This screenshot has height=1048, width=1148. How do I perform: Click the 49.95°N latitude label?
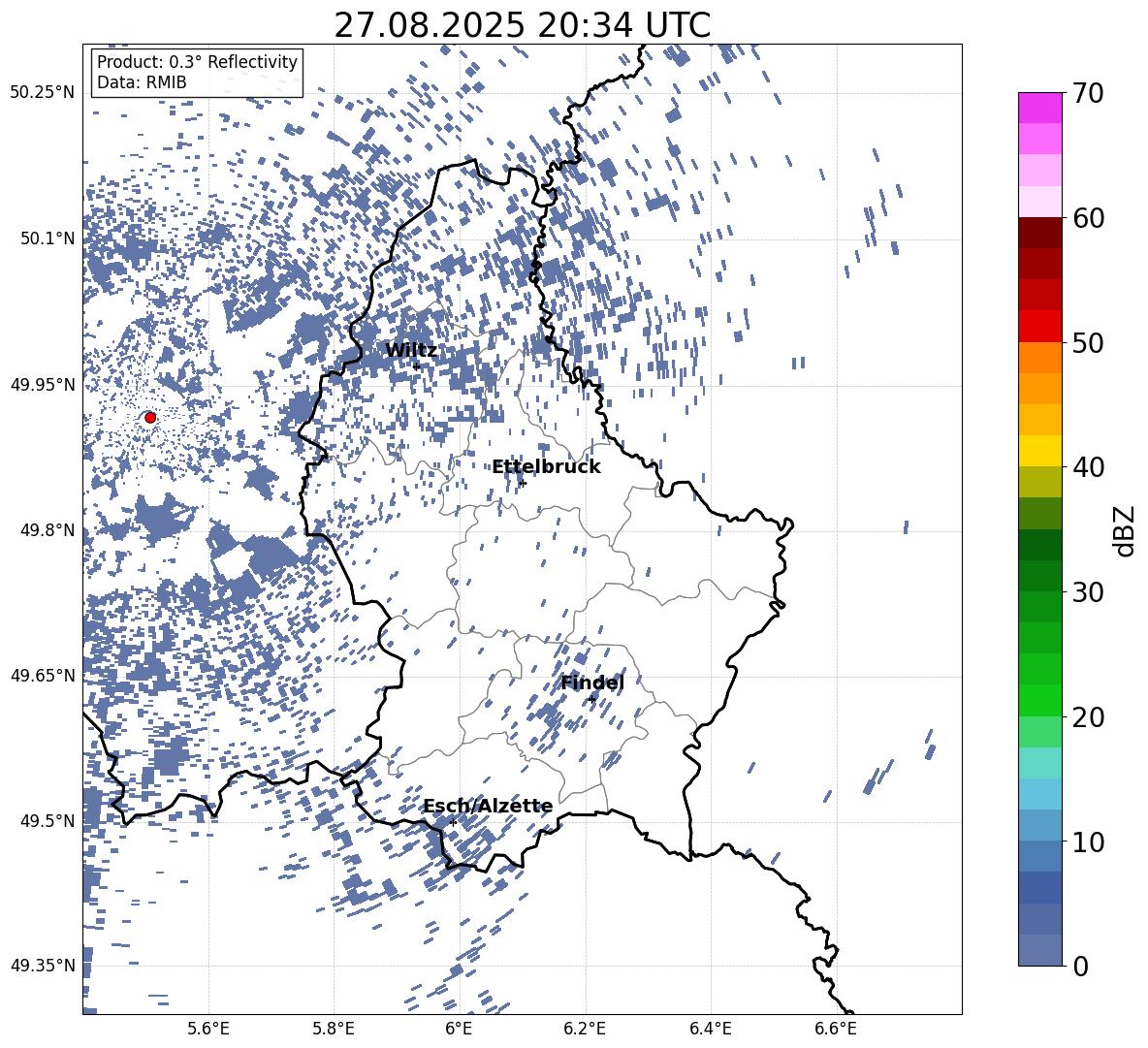coord(43,384)
